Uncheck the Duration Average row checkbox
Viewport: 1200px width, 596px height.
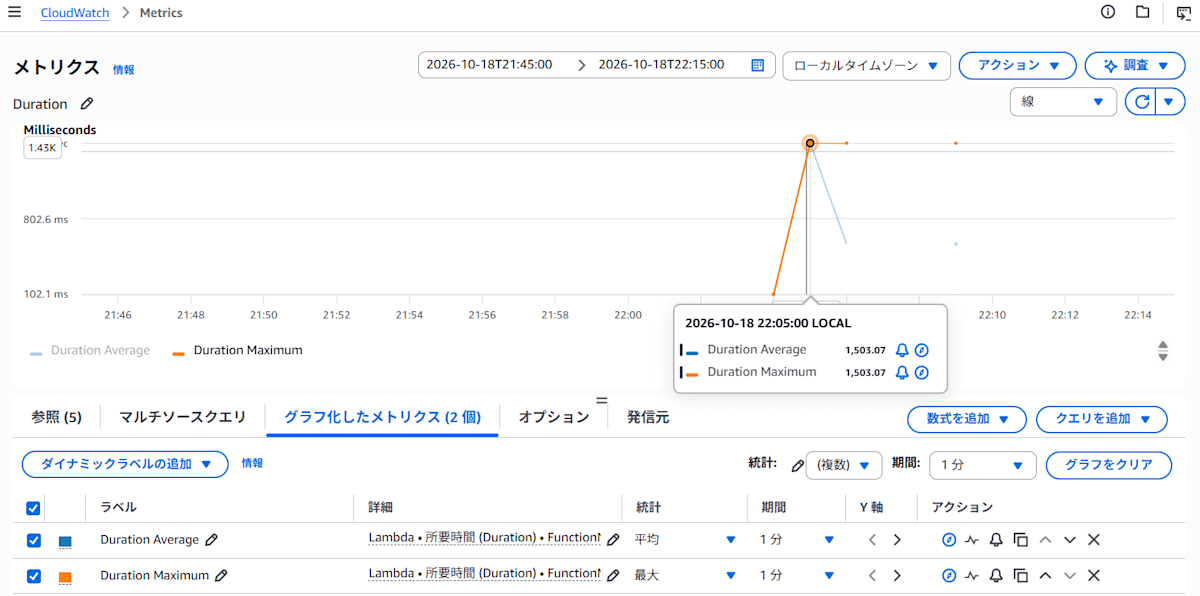pyautogui.click(x=33, y=540)
